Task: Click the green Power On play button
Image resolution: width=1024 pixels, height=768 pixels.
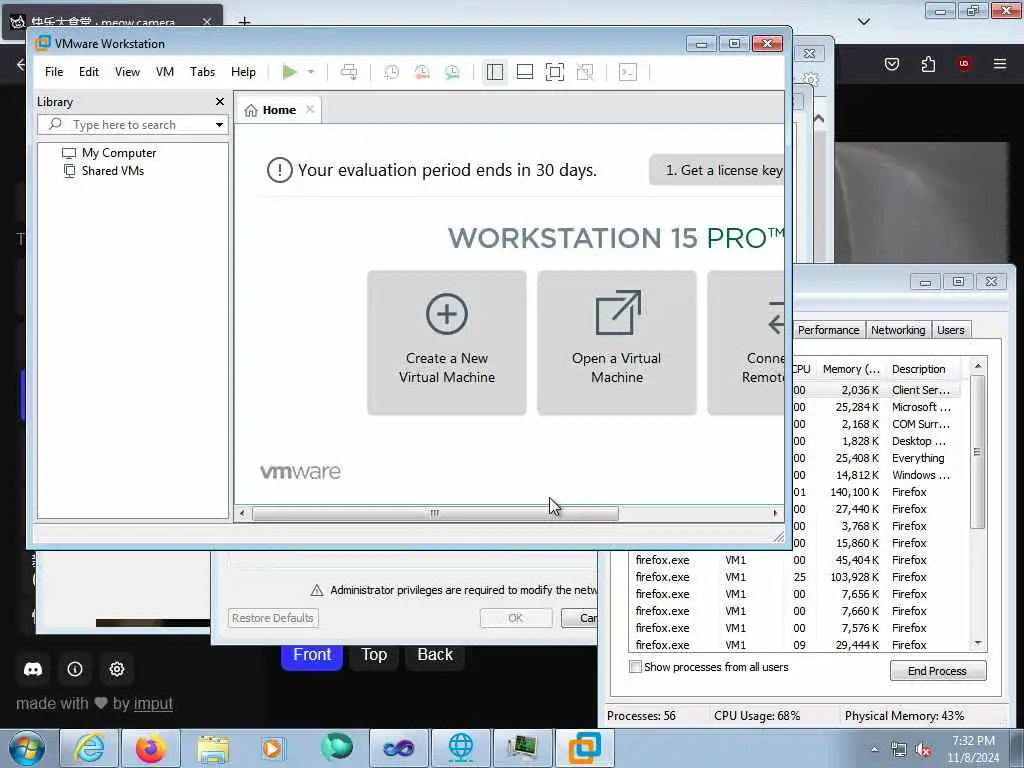Action: point(289,72)
